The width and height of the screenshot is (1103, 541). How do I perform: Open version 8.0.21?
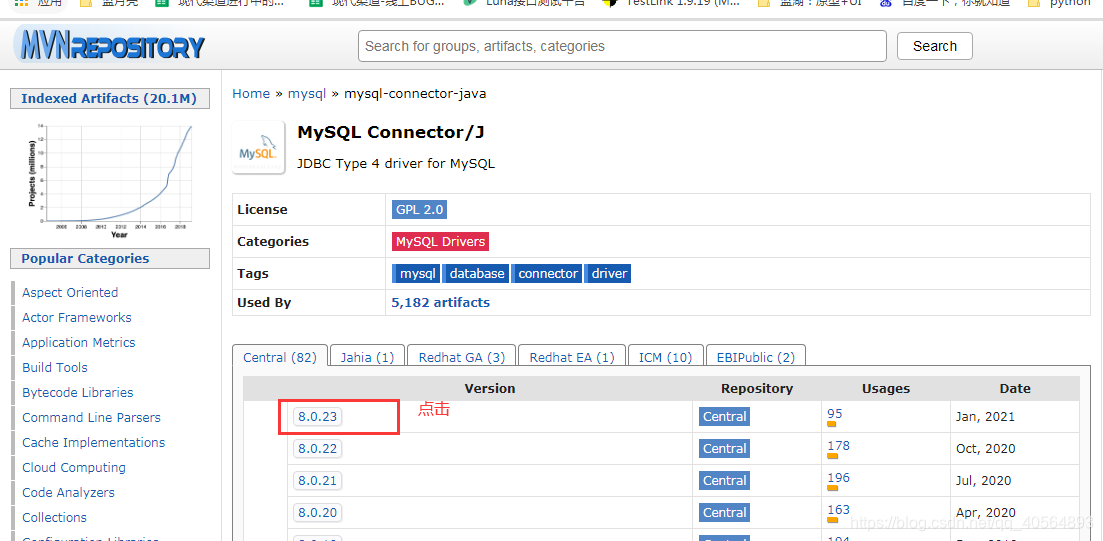coord(317,481)
